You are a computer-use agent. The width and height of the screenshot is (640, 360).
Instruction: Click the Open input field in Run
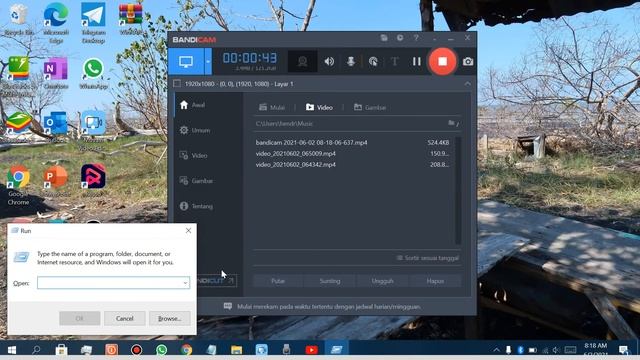click(110, 282)
